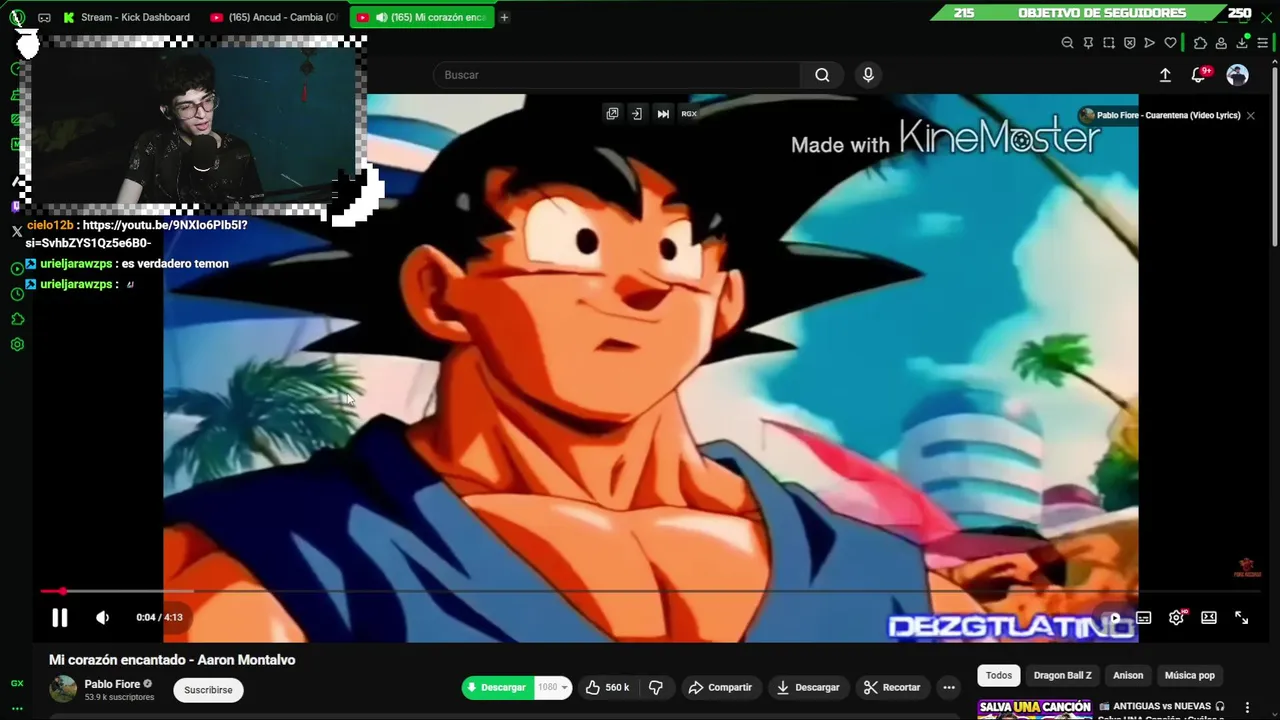
Task: Open the 1080 quality dropdown
Action: tap(553, 687)
